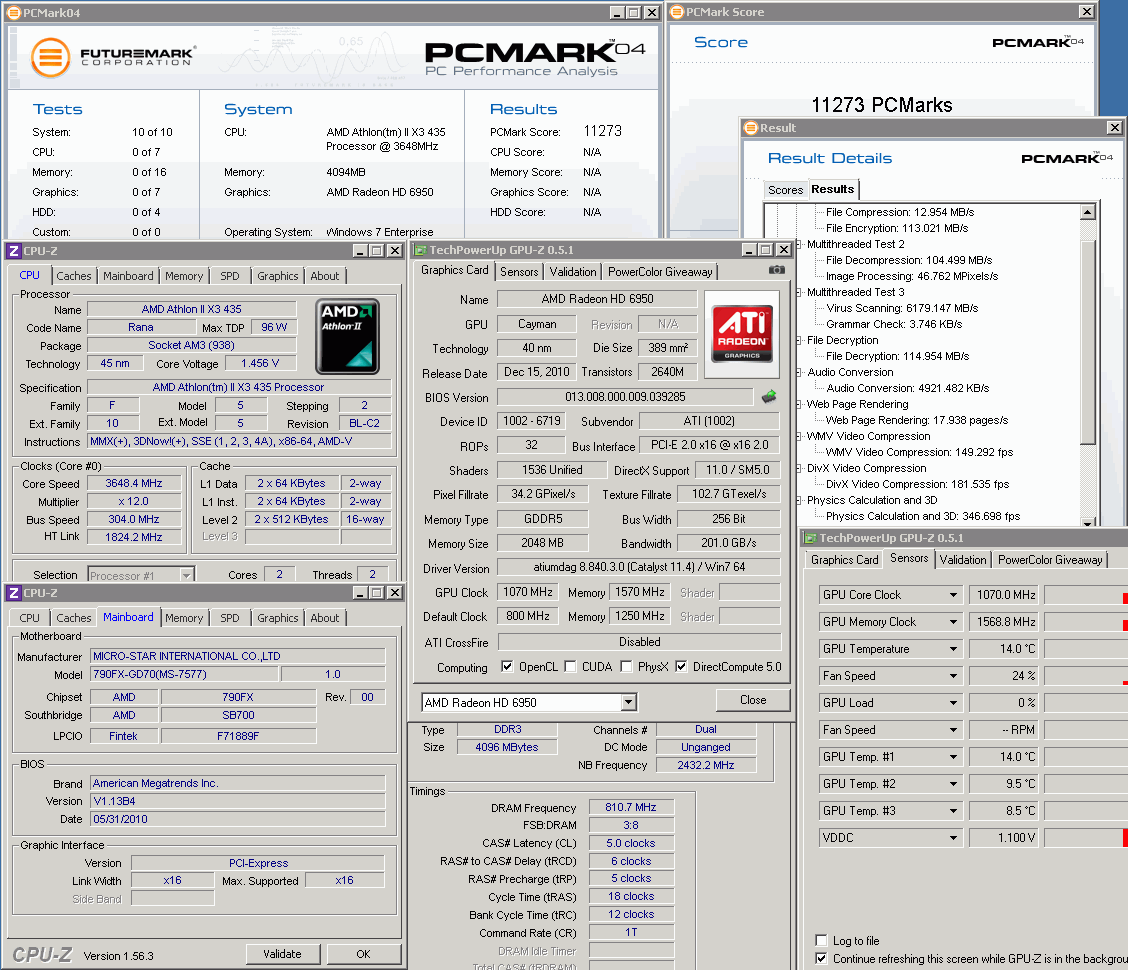Open the PowerColor Giveaway tab in GPU-Z
This screenshot has height=970, width=1128.
coord(660,271)
